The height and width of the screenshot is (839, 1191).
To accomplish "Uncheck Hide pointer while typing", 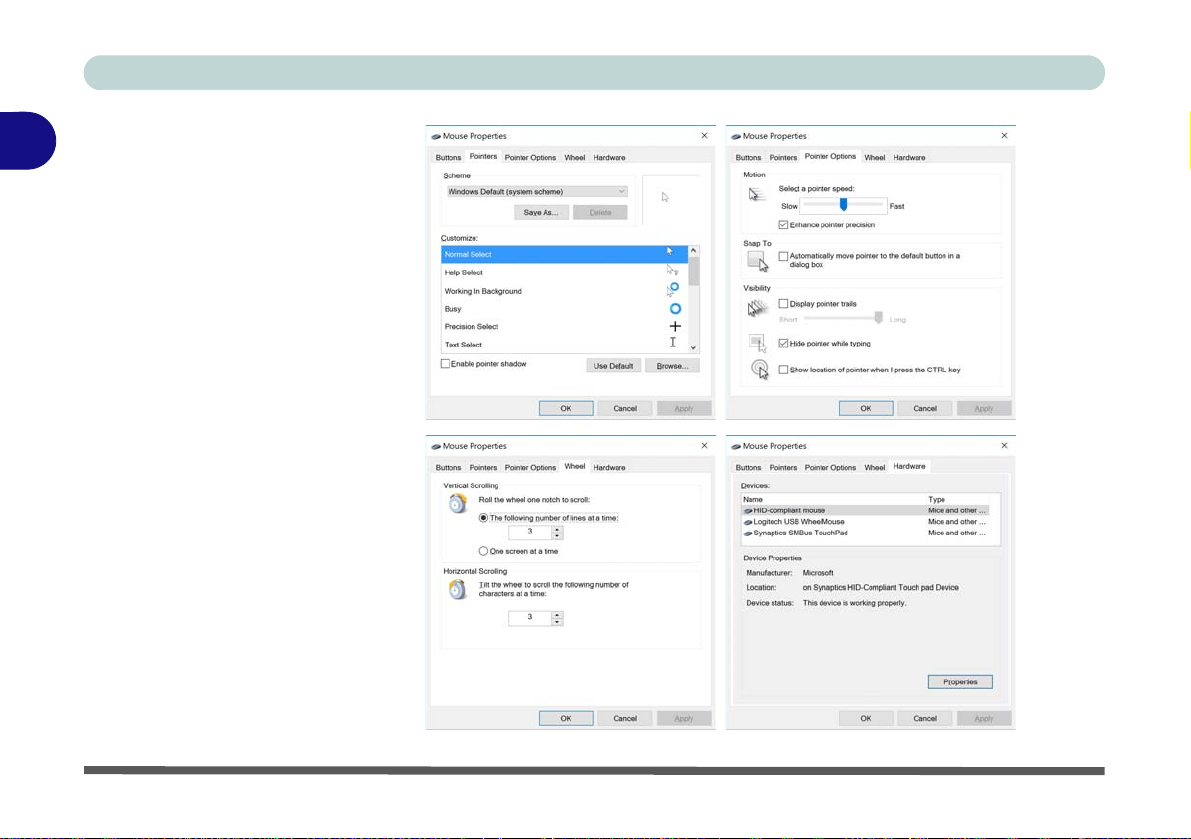I will click(x=783, y=343).
